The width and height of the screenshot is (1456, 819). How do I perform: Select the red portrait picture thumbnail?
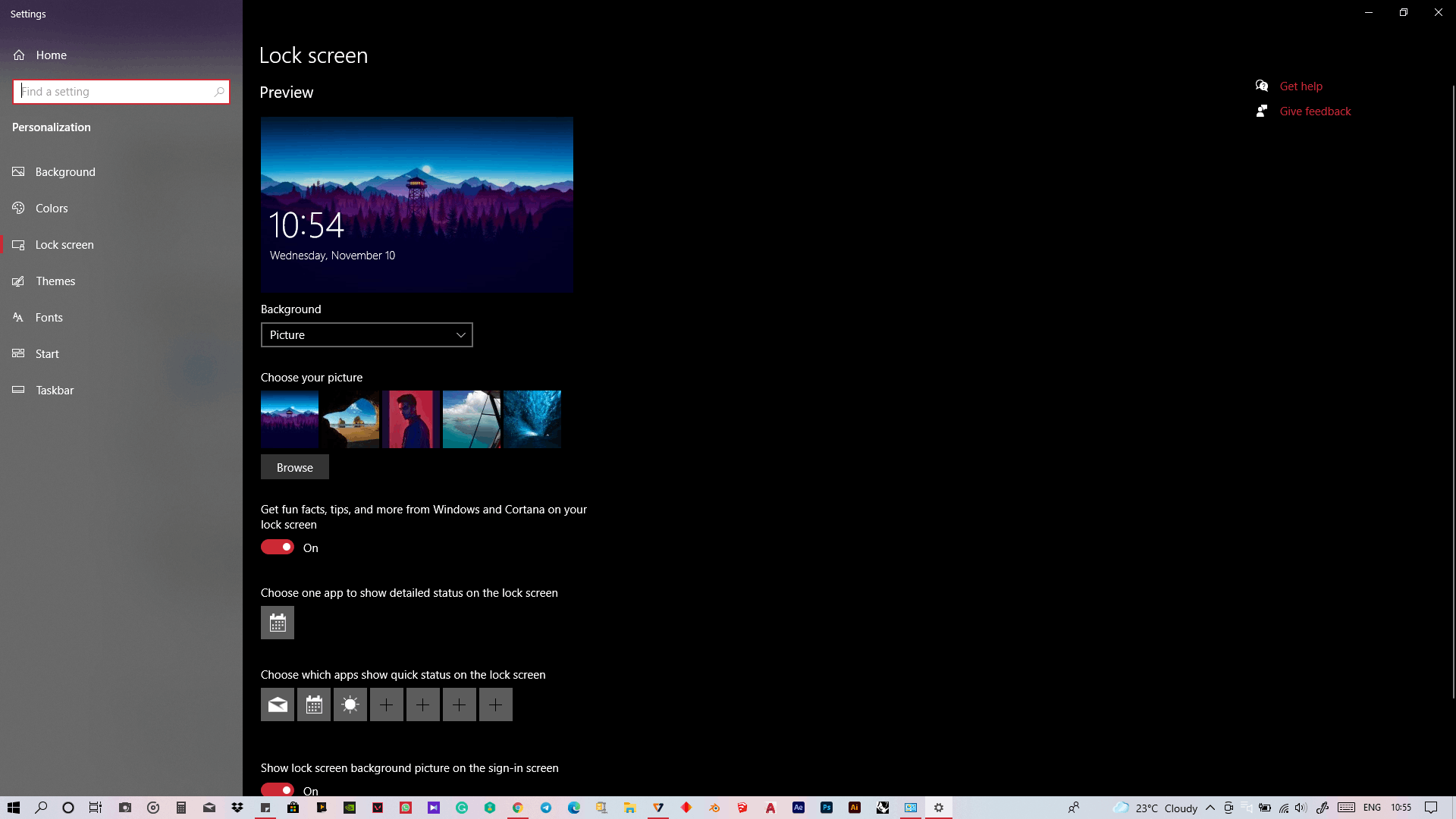pos(411,419)
